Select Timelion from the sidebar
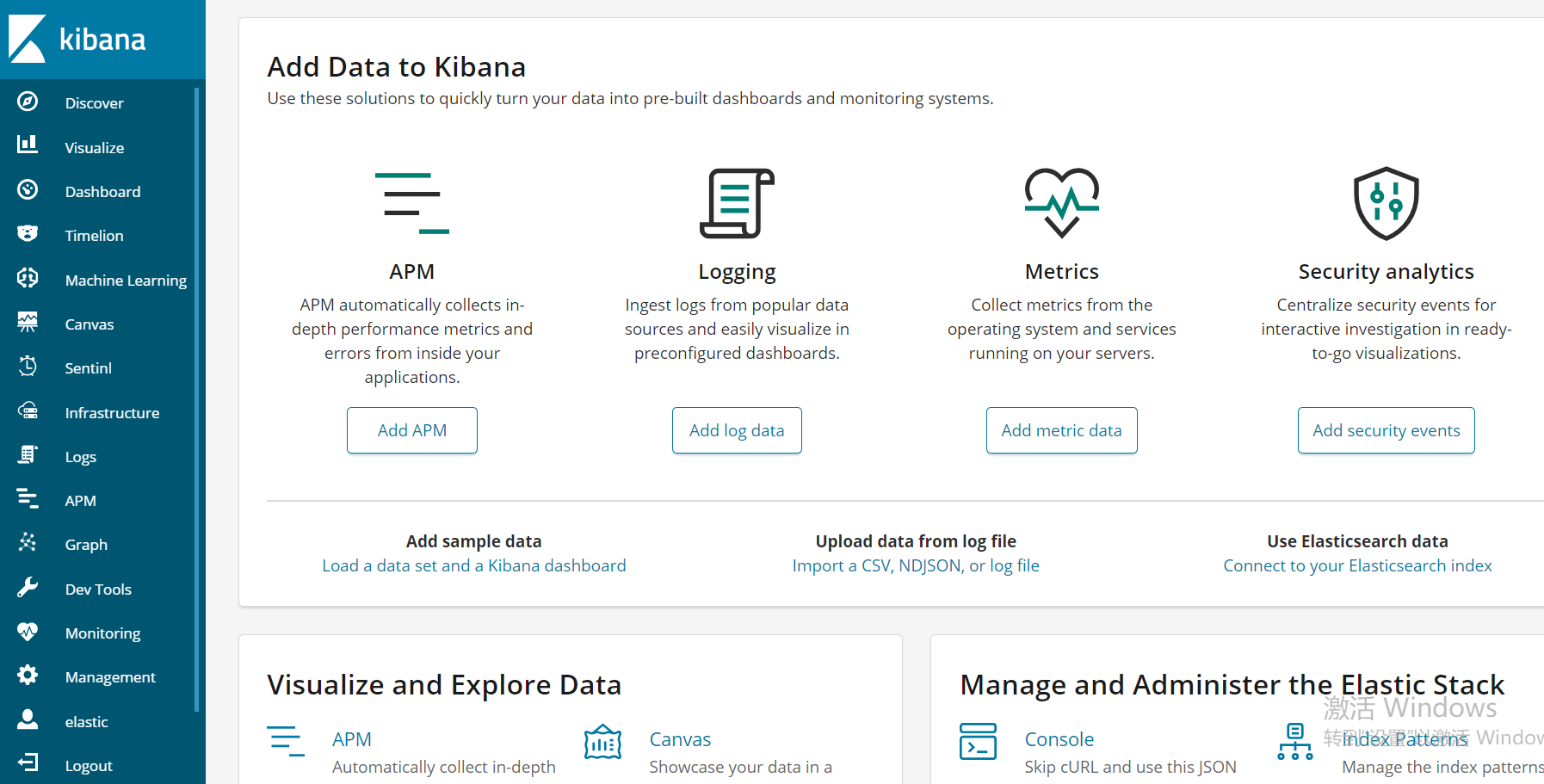This screenshot has height=784, width=1544. coord(95,236)
